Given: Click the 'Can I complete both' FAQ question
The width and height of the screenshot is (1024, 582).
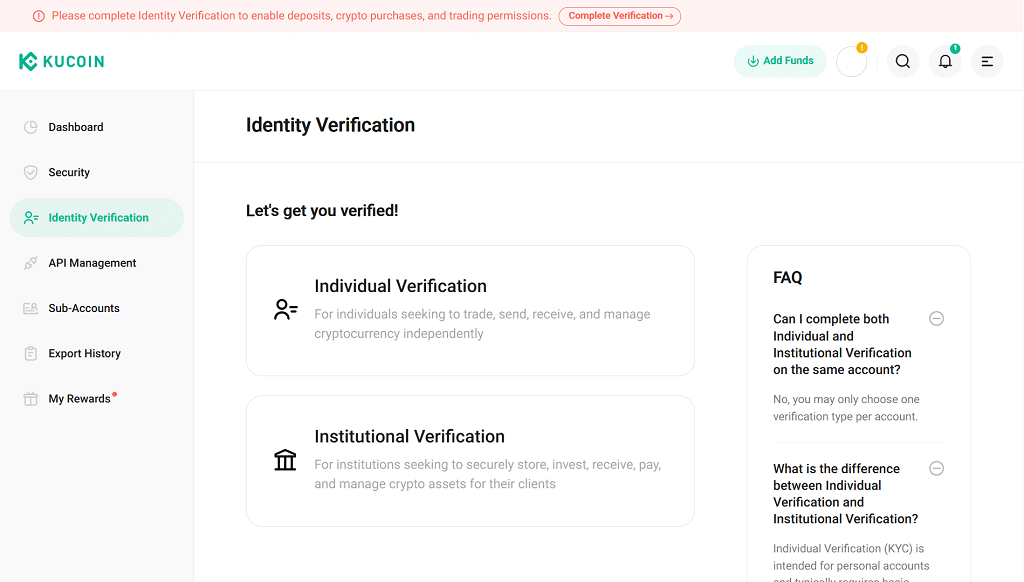Looking at the screenshot, I should (x=842, y=344).
